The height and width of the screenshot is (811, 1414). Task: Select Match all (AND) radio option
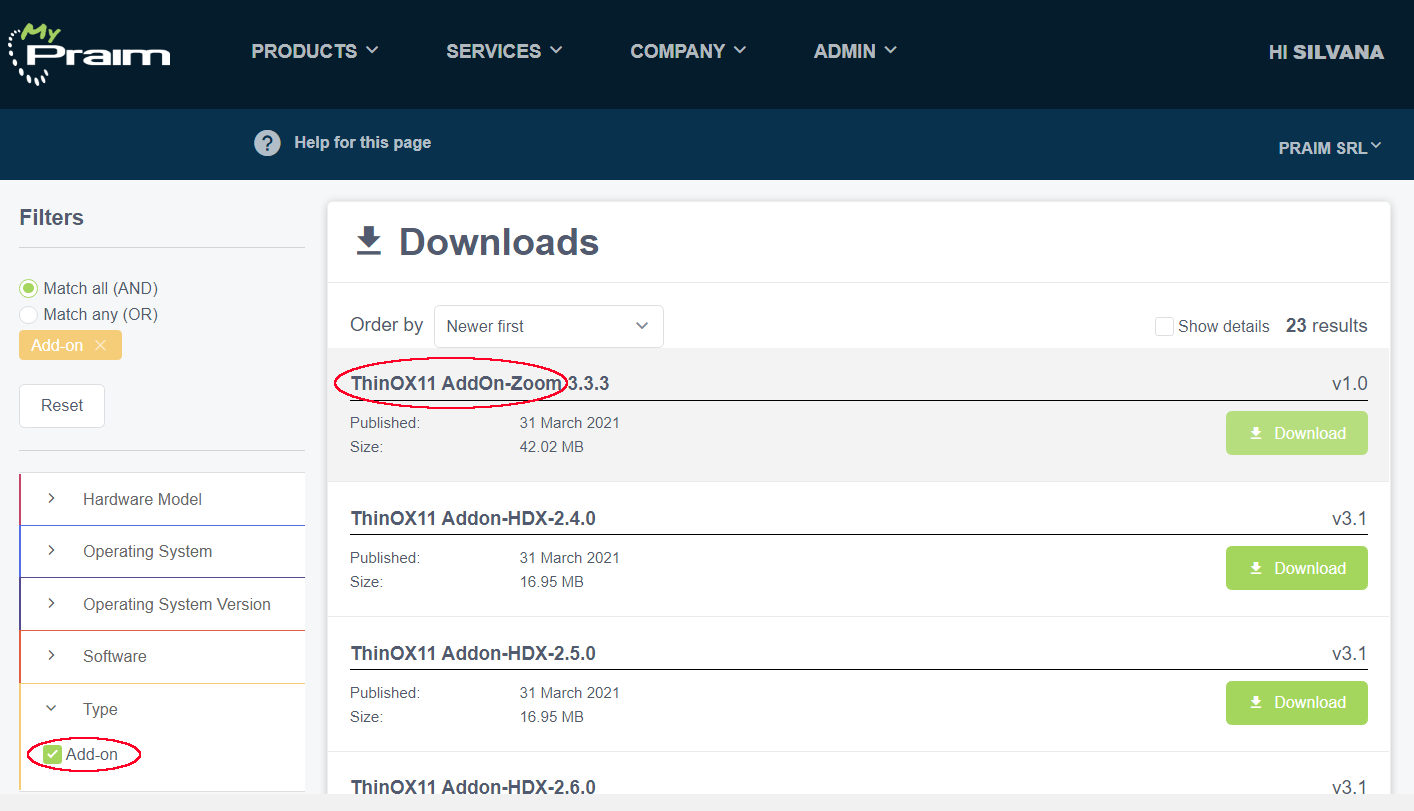[x=28, y=288]
